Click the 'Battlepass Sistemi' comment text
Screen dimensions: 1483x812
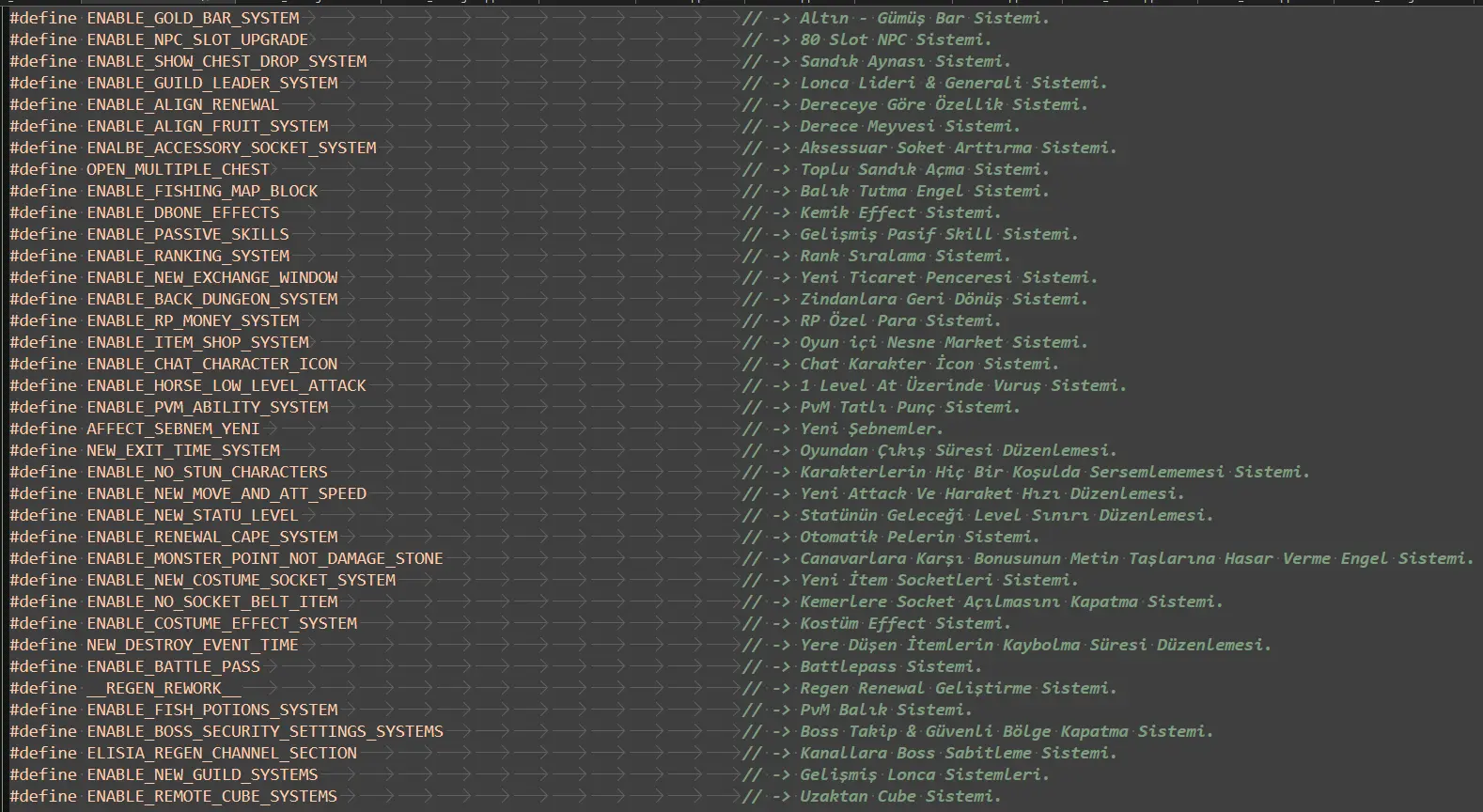click(890, 666)
